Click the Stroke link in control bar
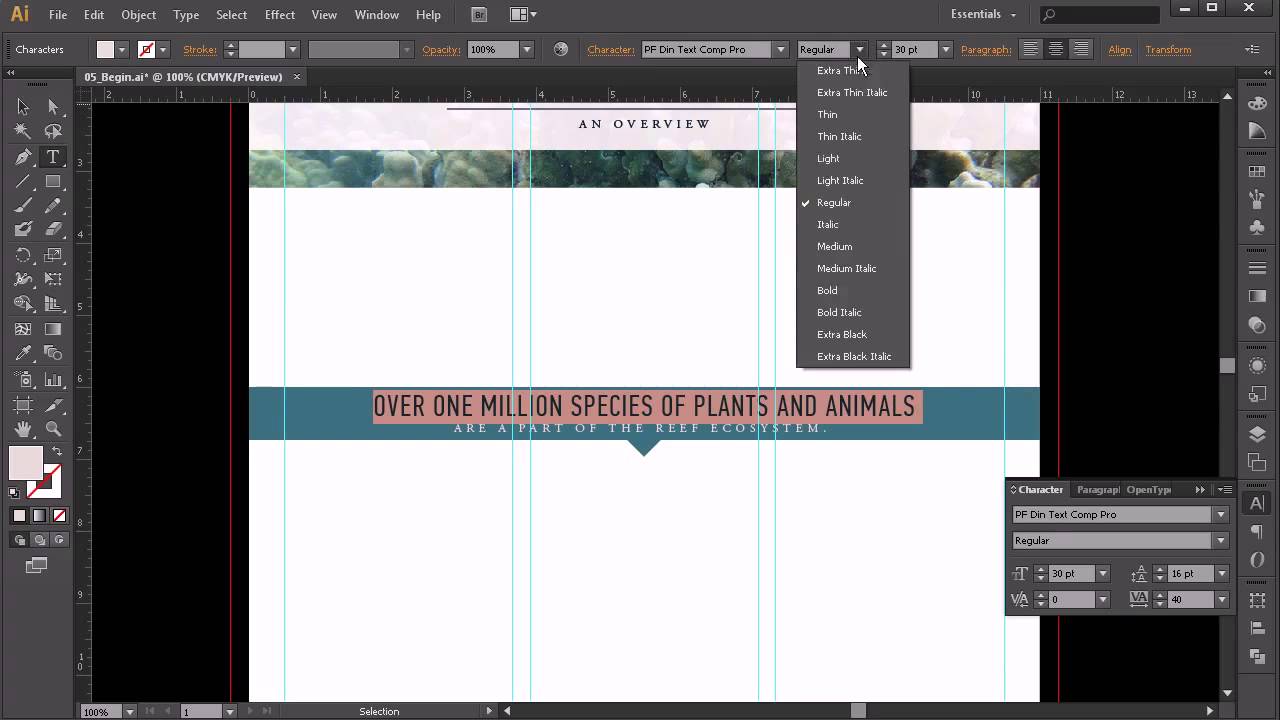This screenshot has width=1280, height=720. tap(200, 49)
